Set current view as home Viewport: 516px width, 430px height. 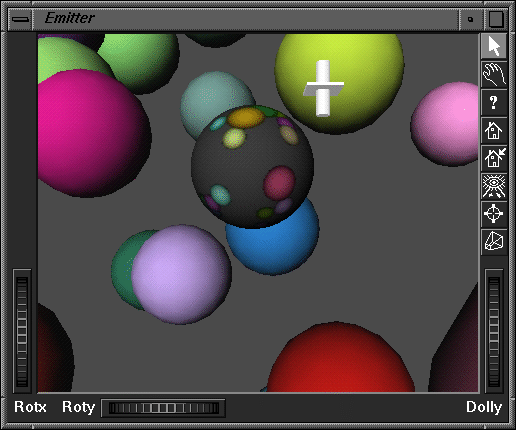pos(494,158)
